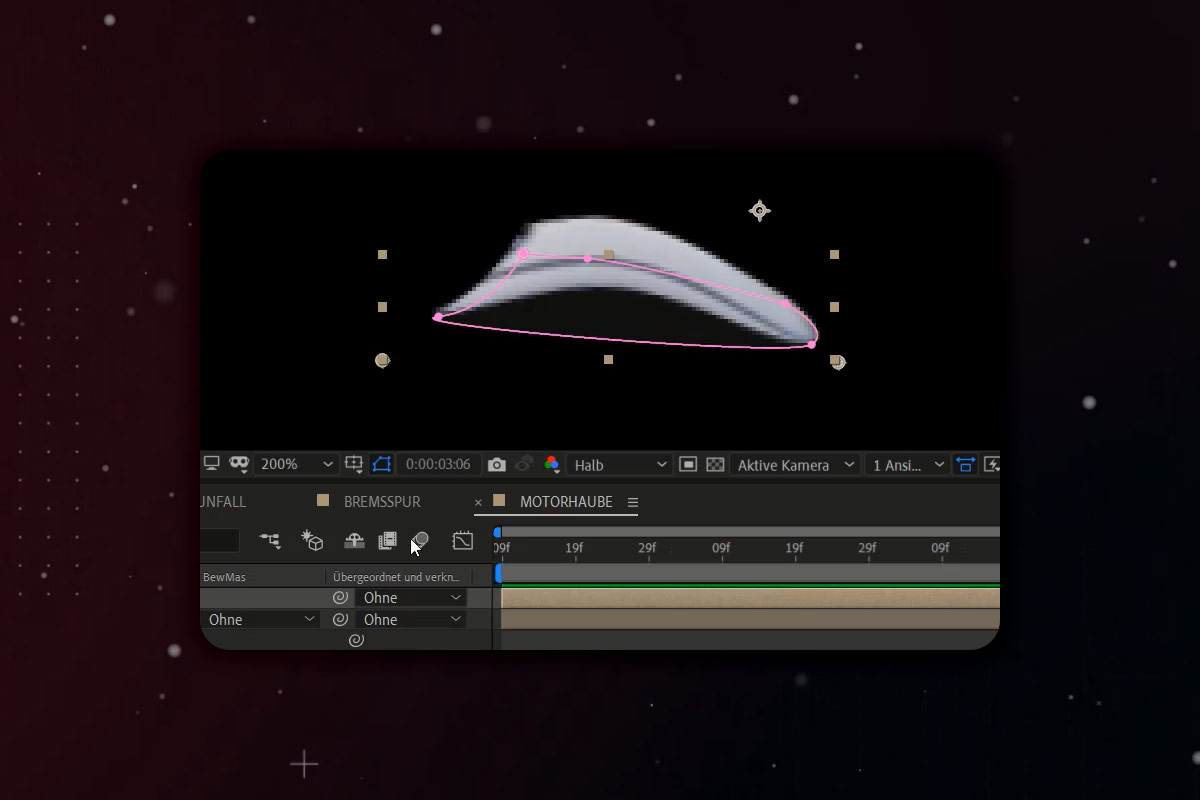The image size is (1200, 800).
Task: Click the show snapshot icon
Action: tap(523, 464)
